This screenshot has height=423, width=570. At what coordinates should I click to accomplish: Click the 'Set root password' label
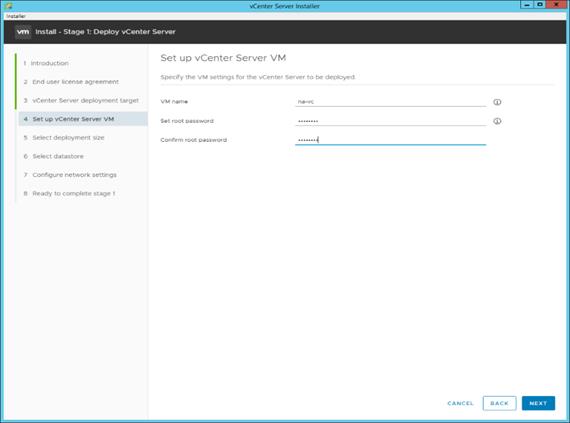click(x=187, y=121)
